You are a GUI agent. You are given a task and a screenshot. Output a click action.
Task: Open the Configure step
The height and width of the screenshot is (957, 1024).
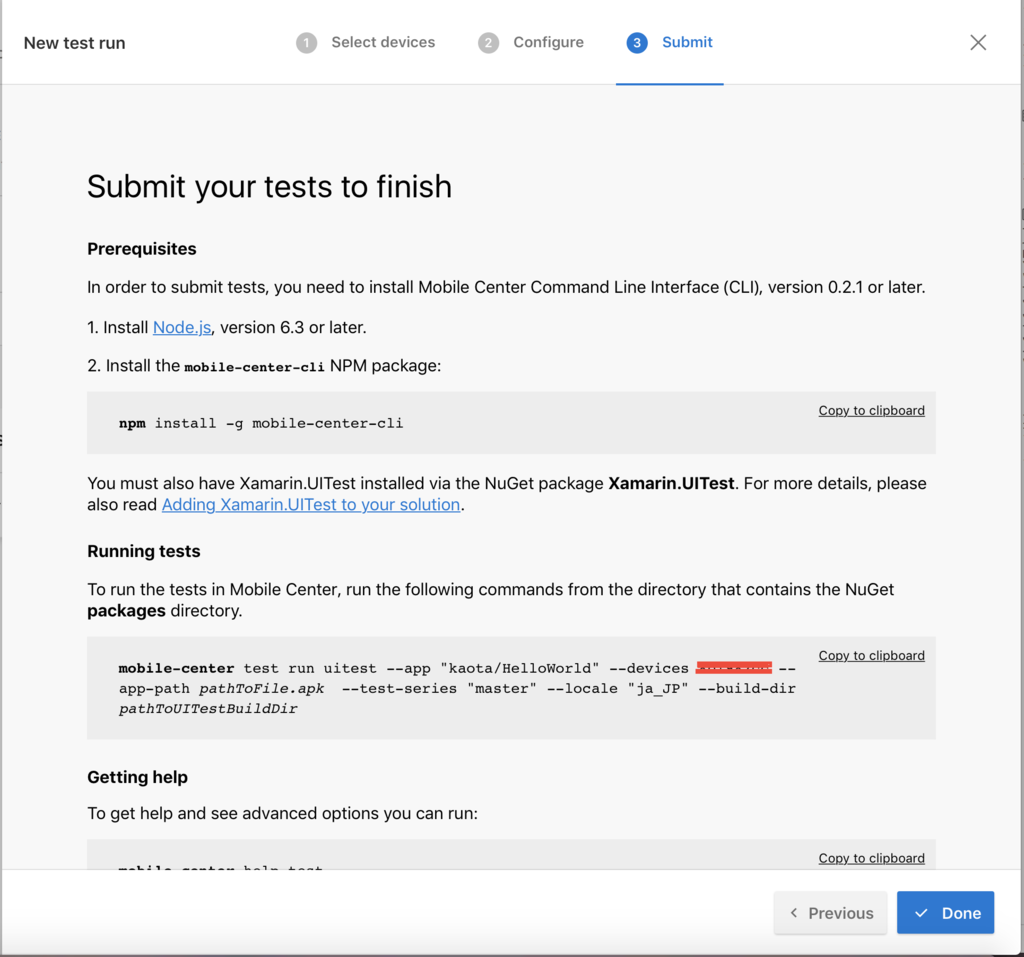click(548, 42)
